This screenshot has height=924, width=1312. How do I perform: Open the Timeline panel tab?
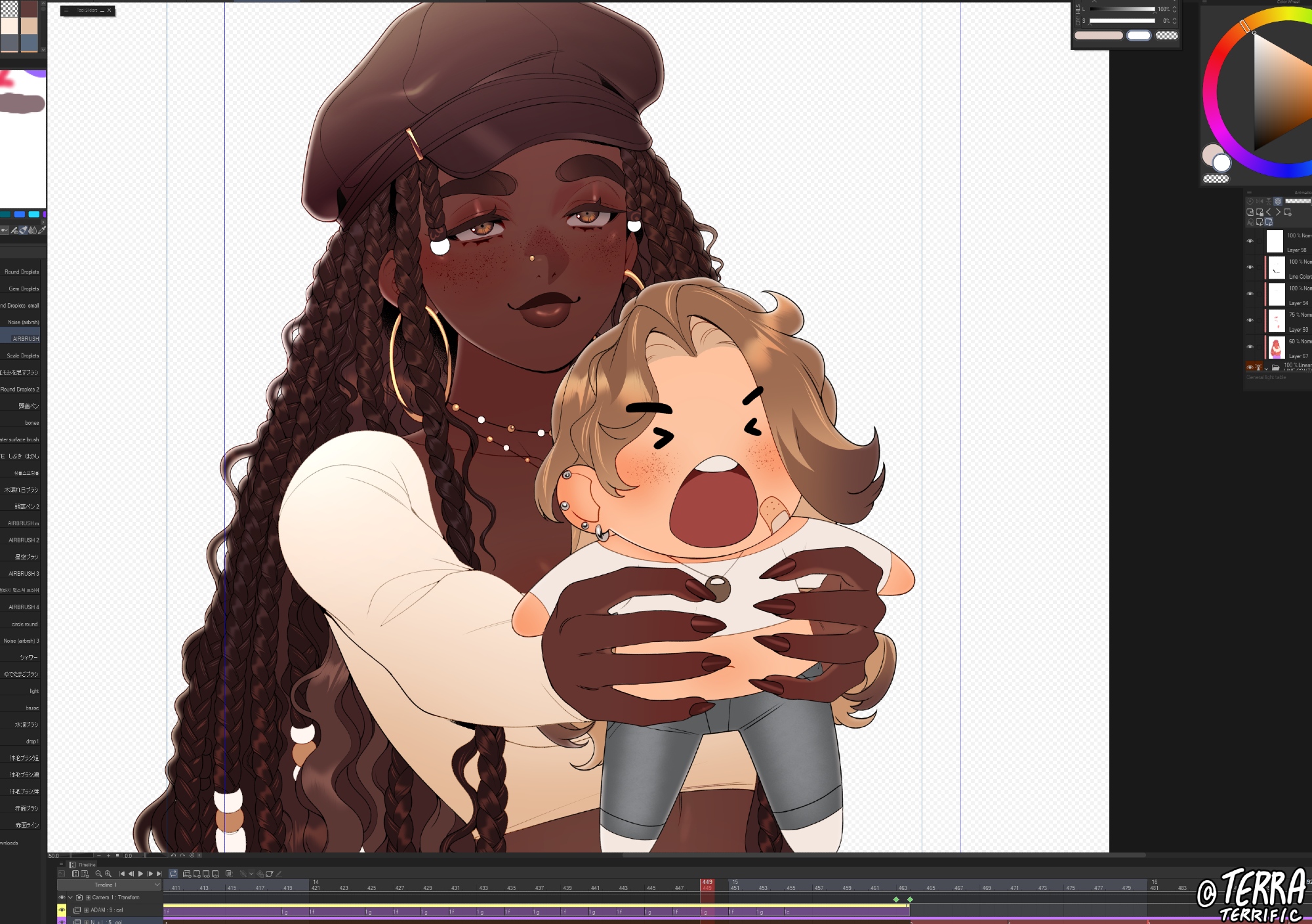(x=83, y=864)
